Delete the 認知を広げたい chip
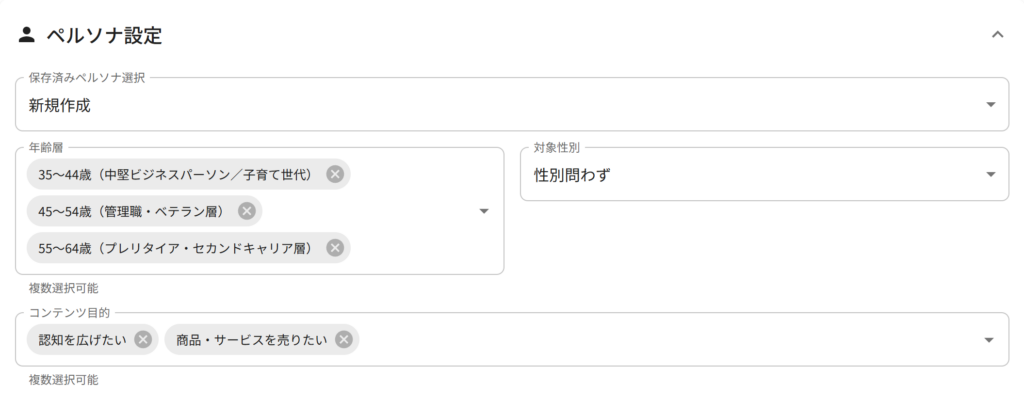Image resolution: width=1024 pixels, height=399 pixels. (143, 340)
